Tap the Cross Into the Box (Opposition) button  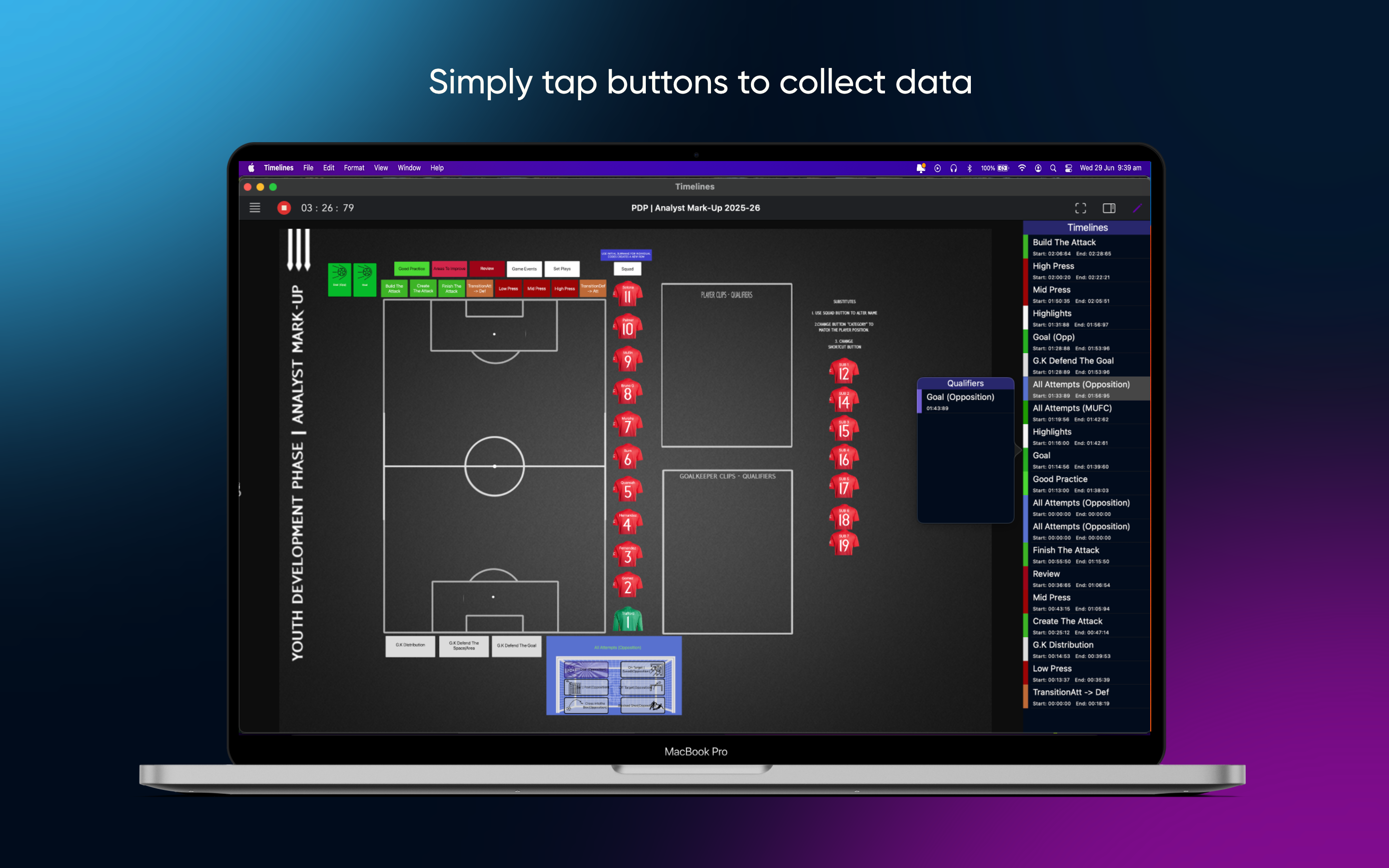[x=586, y=705]
